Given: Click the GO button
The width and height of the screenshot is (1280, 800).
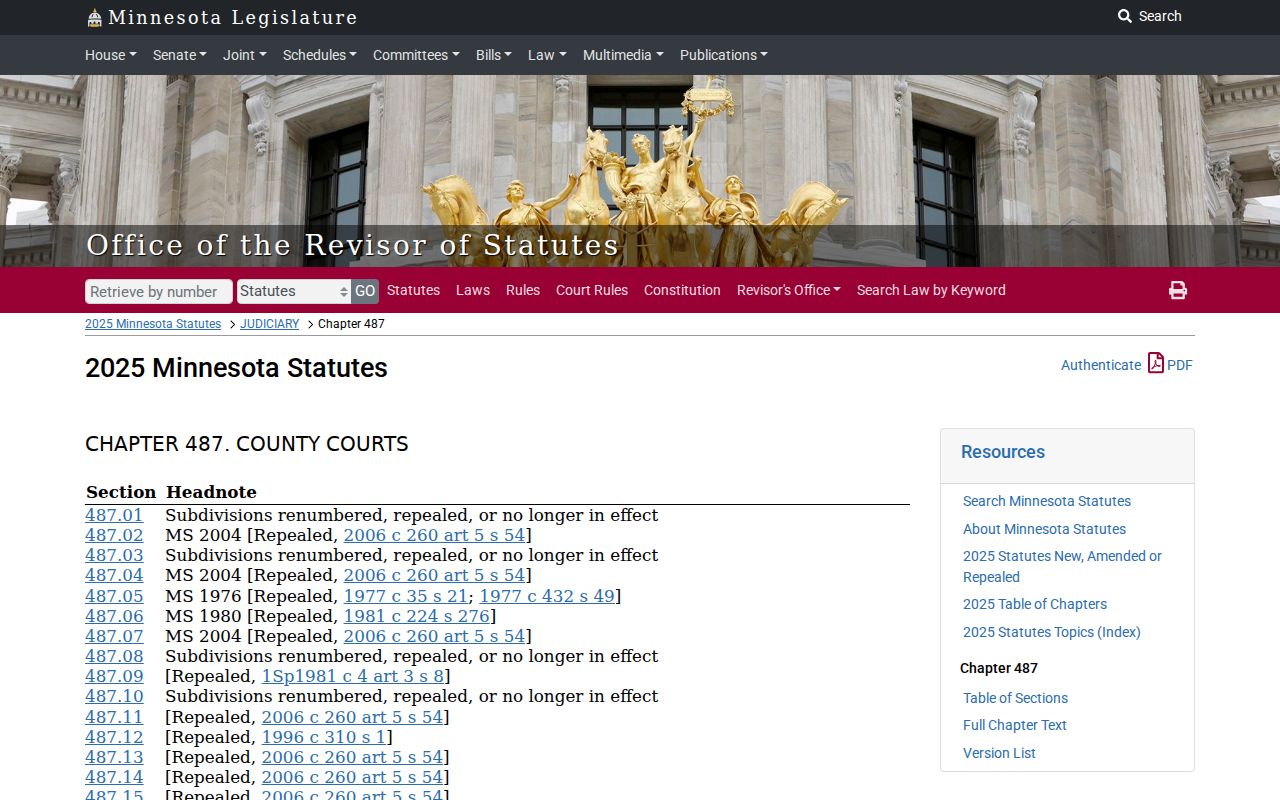Looking at the screenshot, I should click(365, 291).
